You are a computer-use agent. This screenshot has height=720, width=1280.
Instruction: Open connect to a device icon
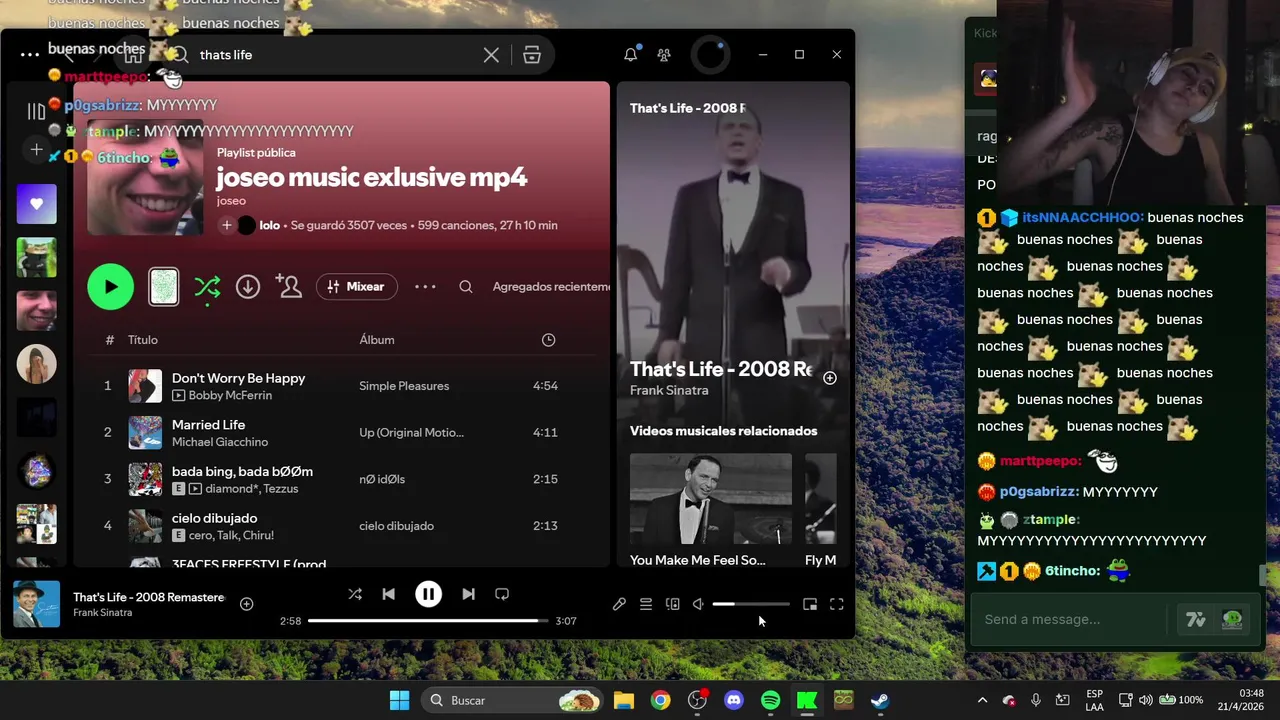coord(673,604)
